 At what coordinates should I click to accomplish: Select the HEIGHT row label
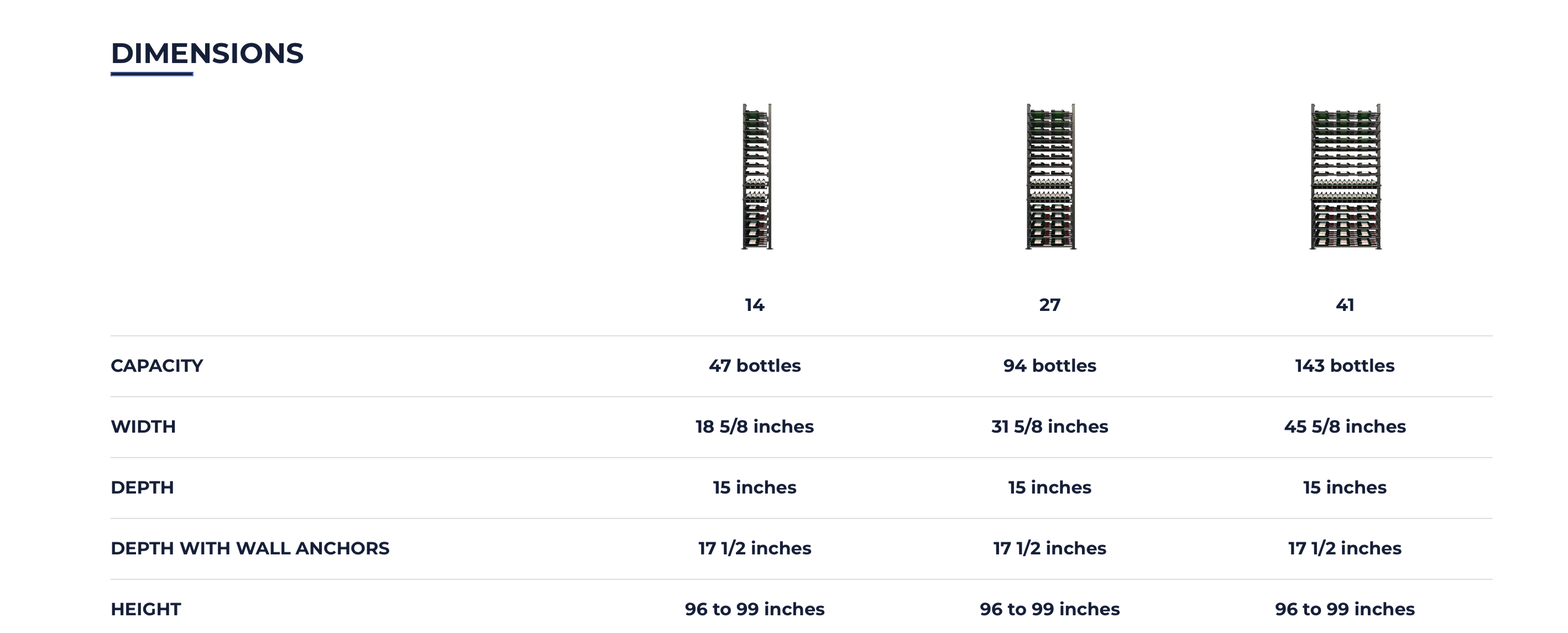tap(146, 609)
